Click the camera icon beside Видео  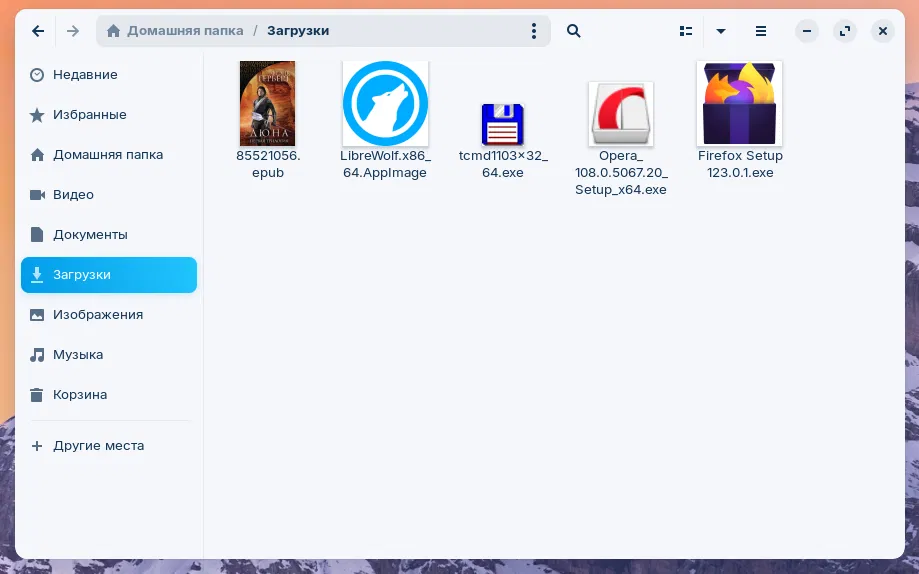point(37,195)
